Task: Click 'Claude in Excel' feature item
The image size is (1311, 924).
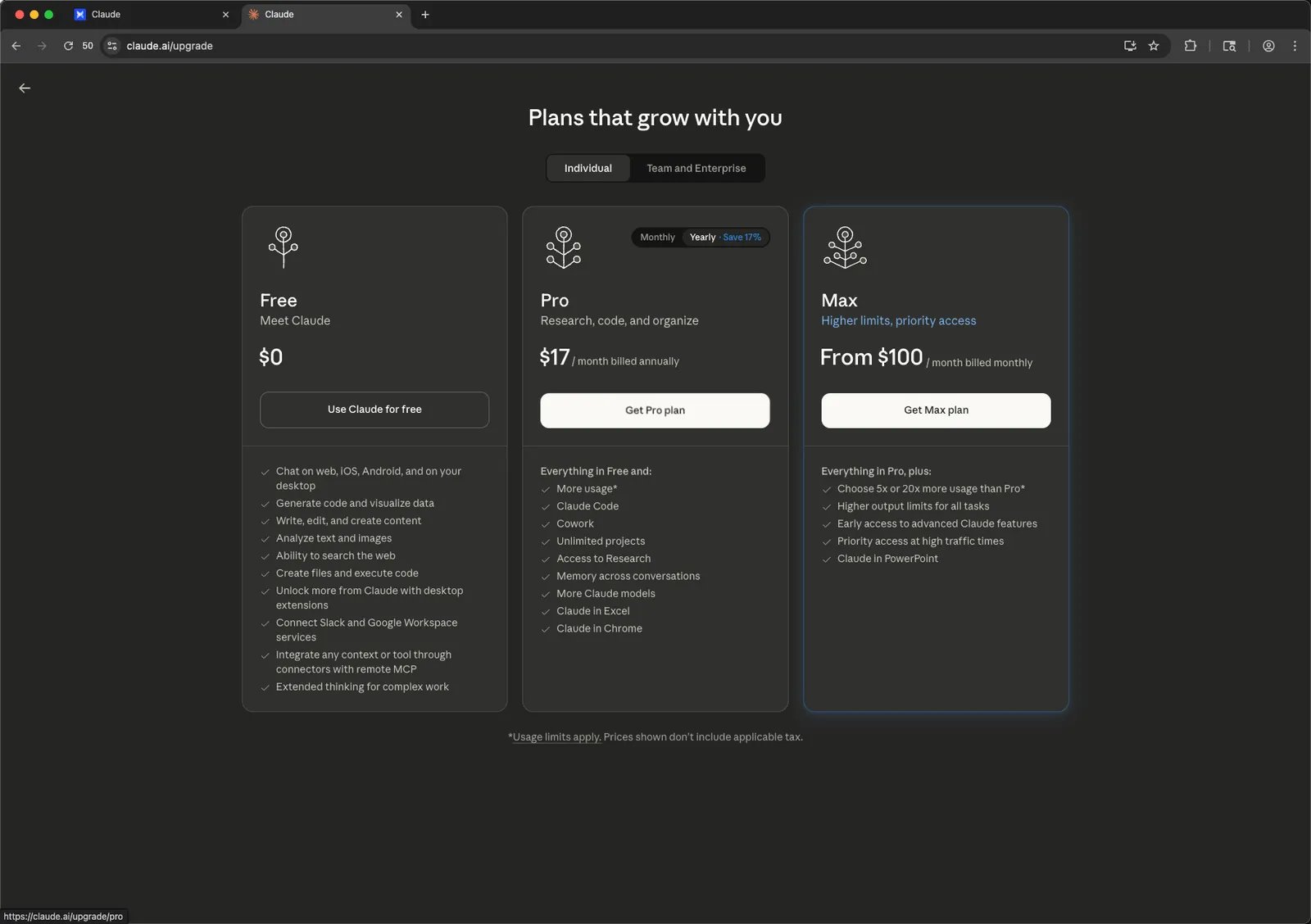Action: pos(593,611)
